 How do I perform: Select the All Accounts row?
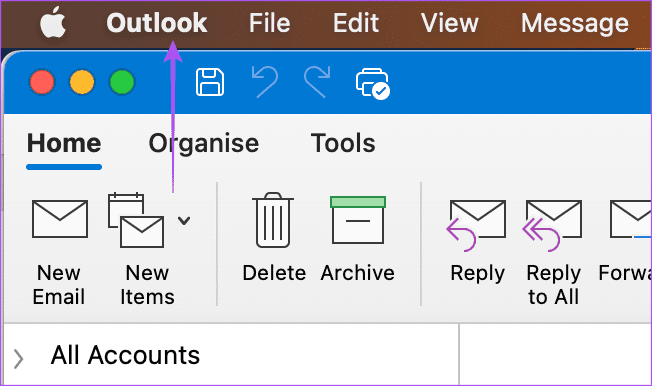tap(231, 355)
